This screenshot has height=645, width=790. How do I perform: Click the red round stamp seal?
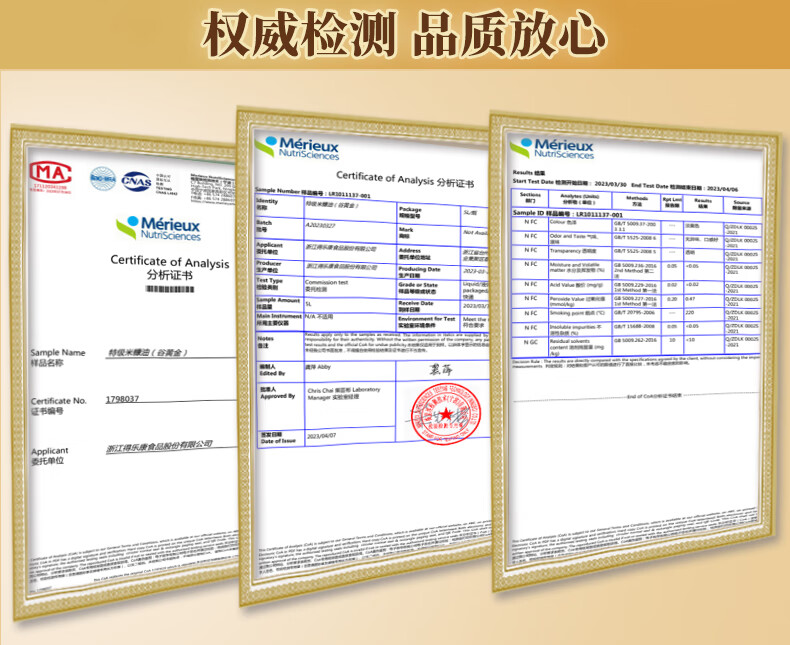tap(444, 415)
